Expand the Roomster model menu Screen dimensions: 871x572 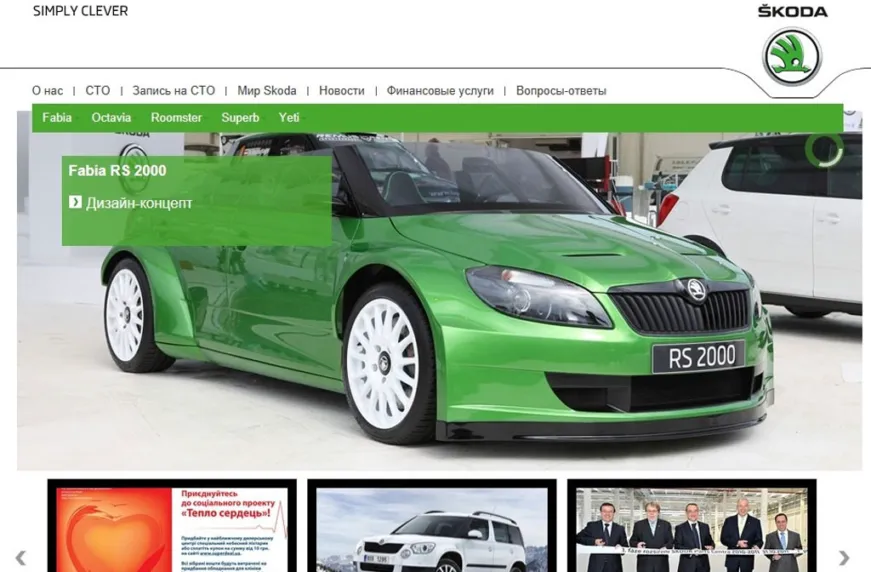click(x=176, y=118)
